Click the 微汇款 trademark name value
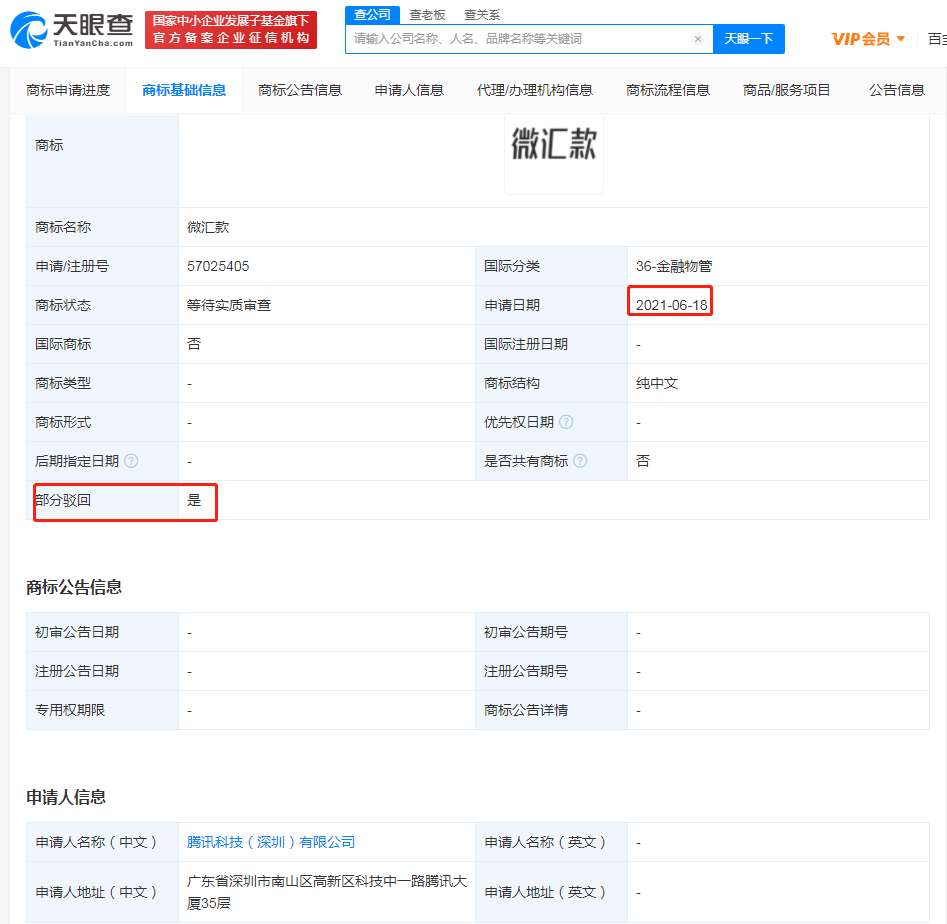Viewport: 947px width, 924px height. click(208, 228)
